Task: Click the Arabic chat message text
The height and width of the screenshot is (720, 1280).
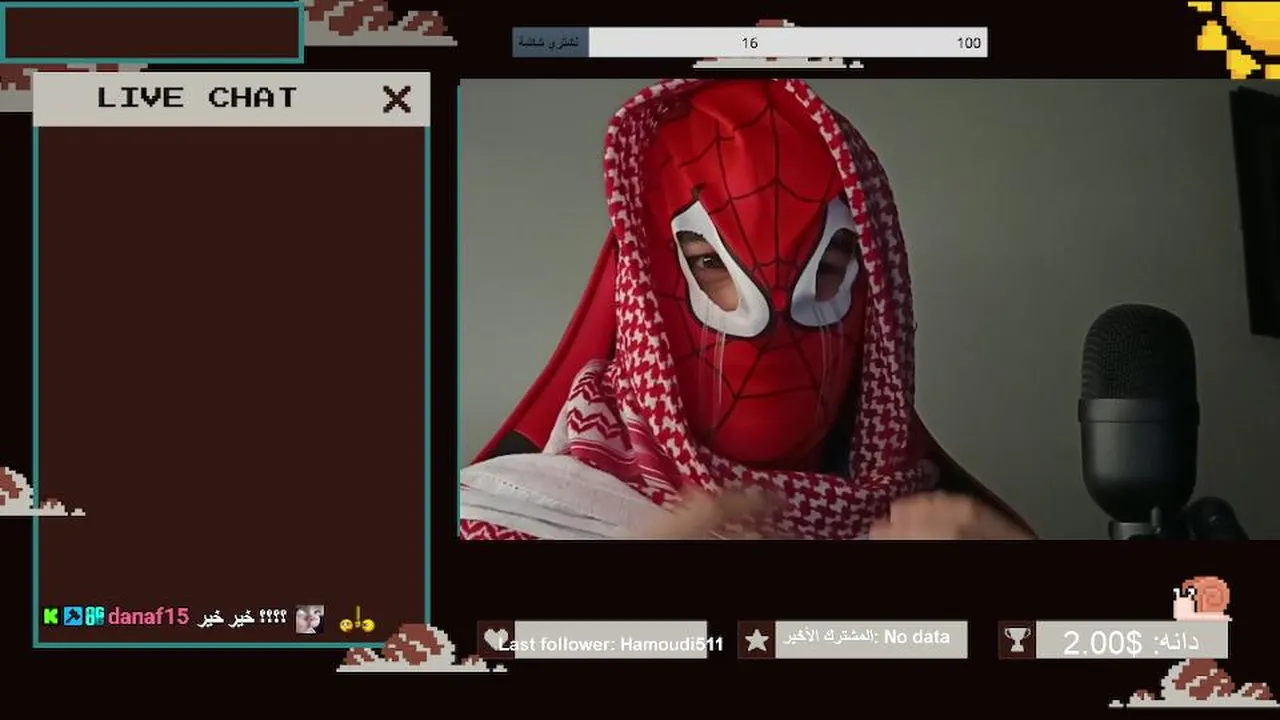Action: [243, 618]
